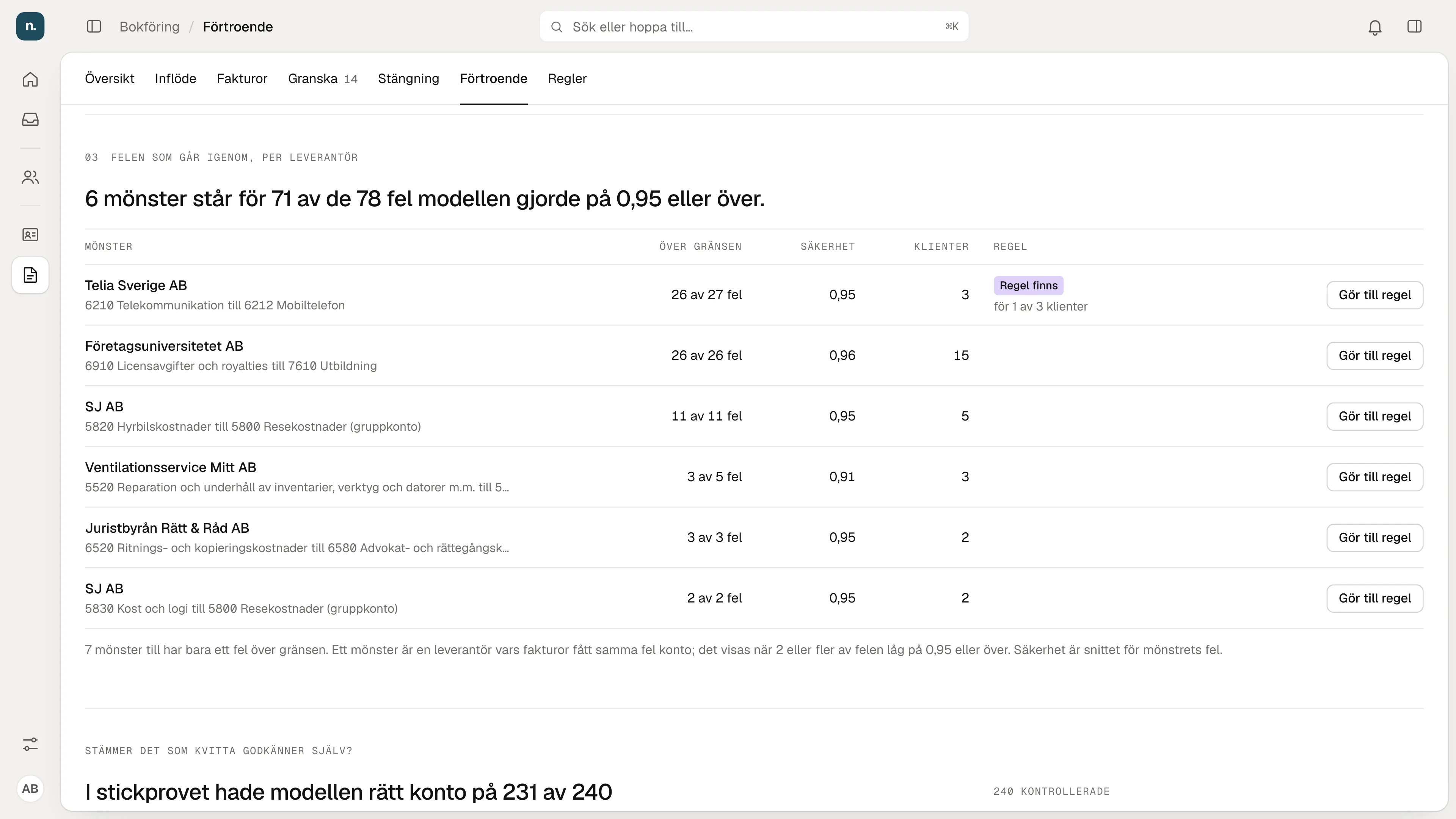1456x819 pixels.
Task: Go to the Stängning tab
Action: pos(409,78)
